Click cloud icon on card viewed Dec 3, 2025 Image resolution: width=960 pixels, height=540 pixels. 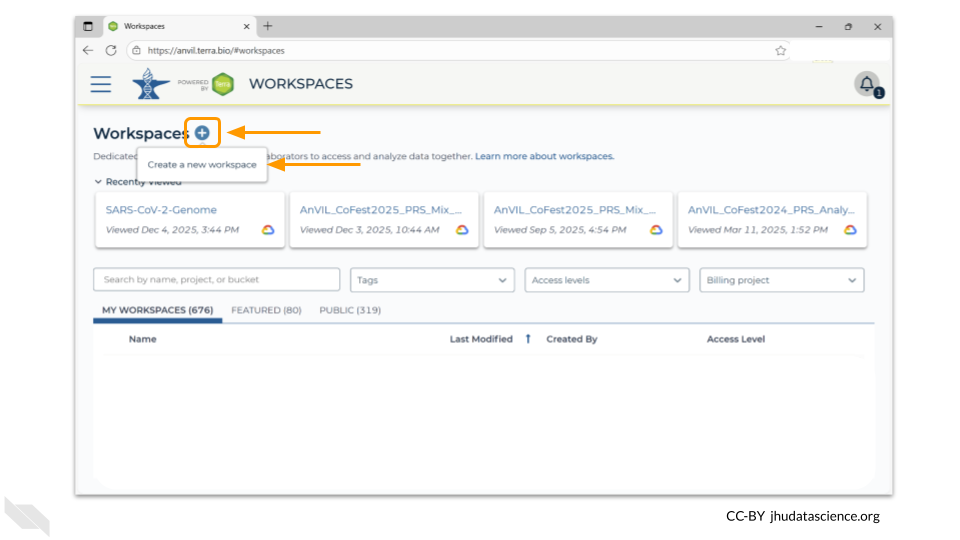(x=462, y=230)
